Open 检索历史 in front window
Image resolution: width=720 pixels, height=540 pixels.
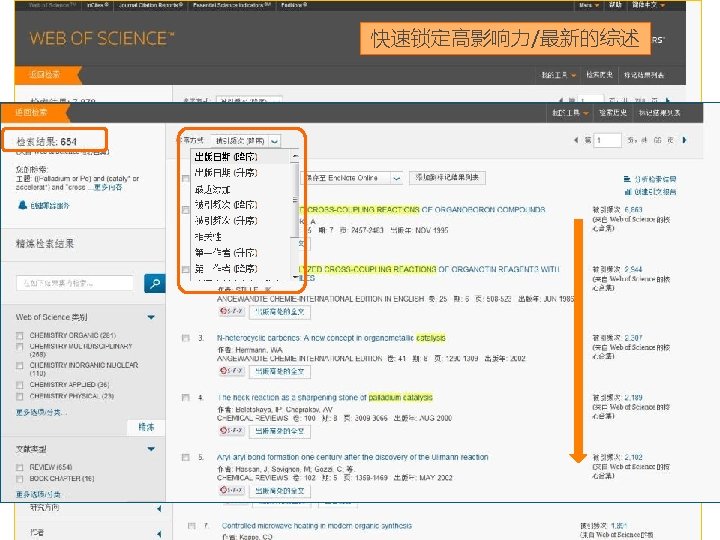point(613,112)
